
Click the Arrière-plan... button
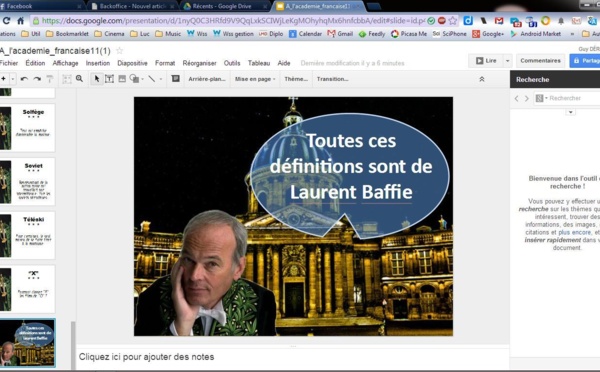[x=207, y=79]
